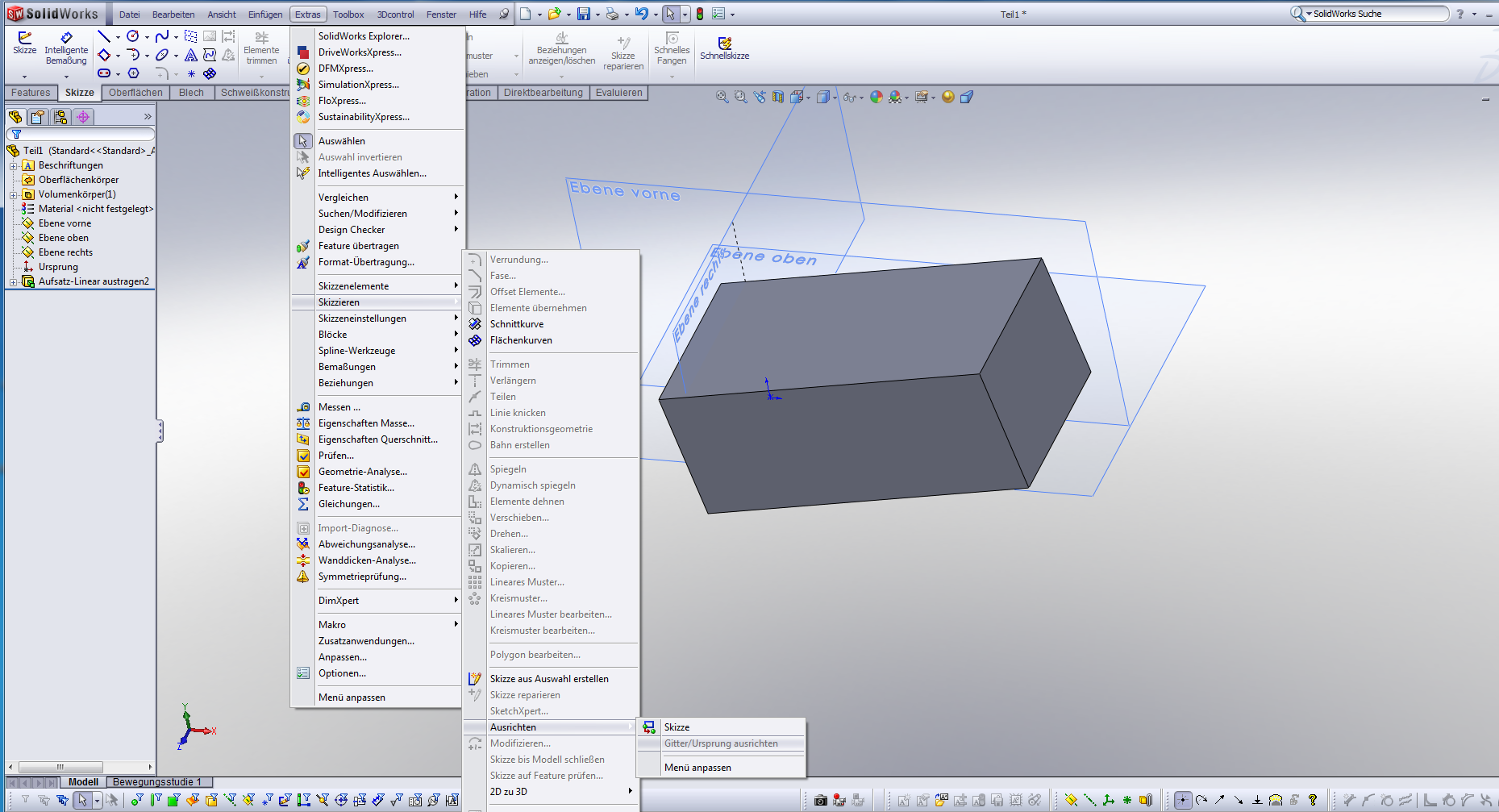1499x812 pixels.
Task: Click the undo icon
Action: 641,14
